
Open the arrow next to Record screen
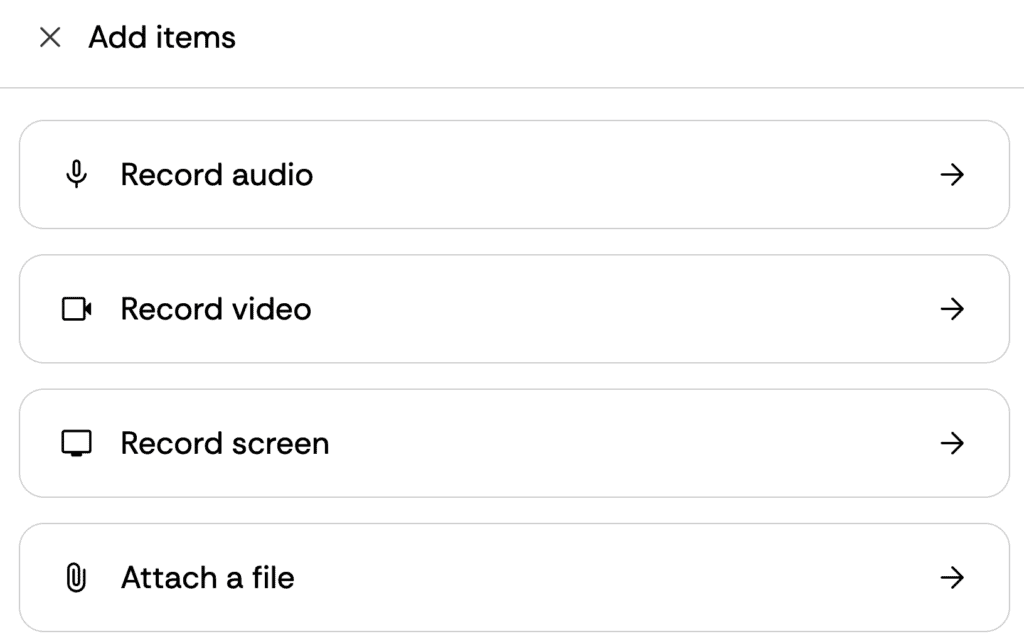tap(952, 443)
